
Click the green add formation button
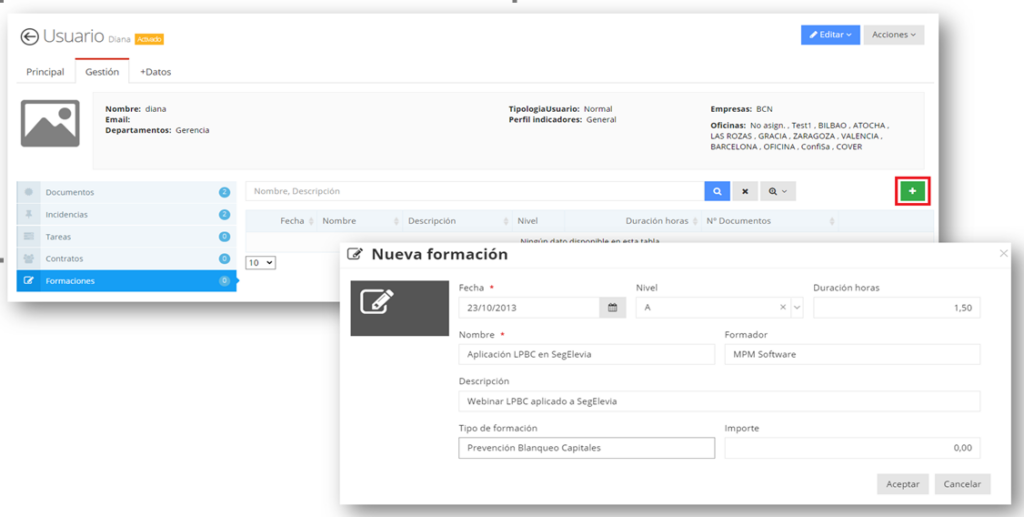pyautogui.click(x=912, y=191)
